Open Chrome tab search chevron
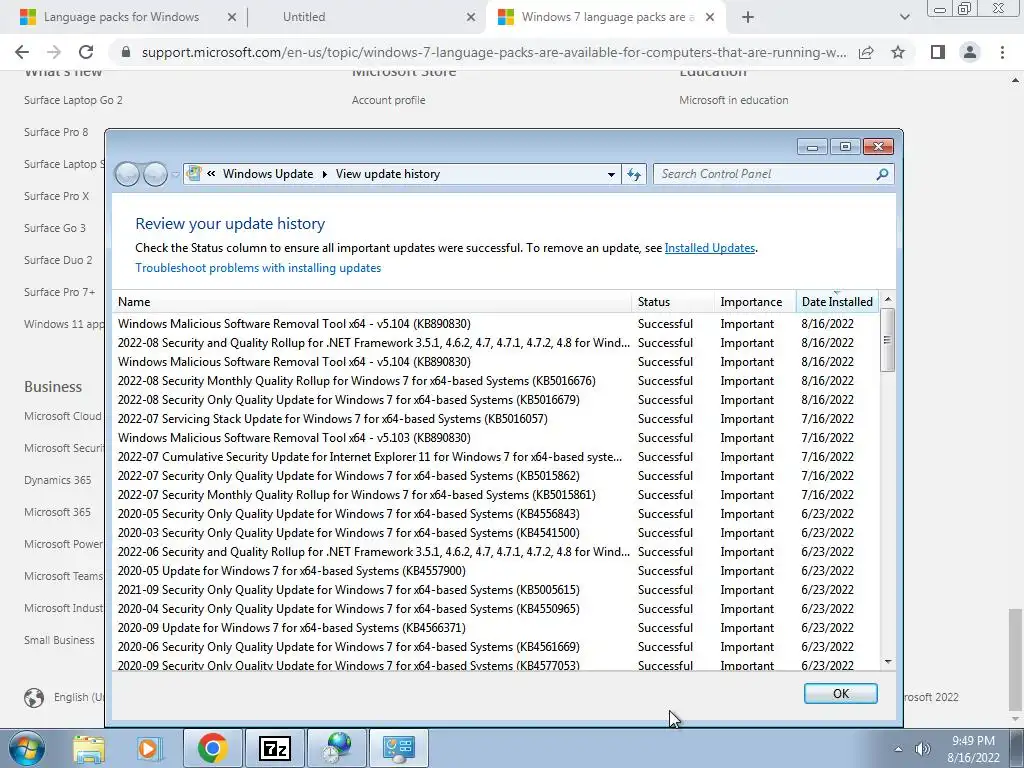Viewport: 1024px width, 768px height. pyautogui.click(x=904, y=17)
